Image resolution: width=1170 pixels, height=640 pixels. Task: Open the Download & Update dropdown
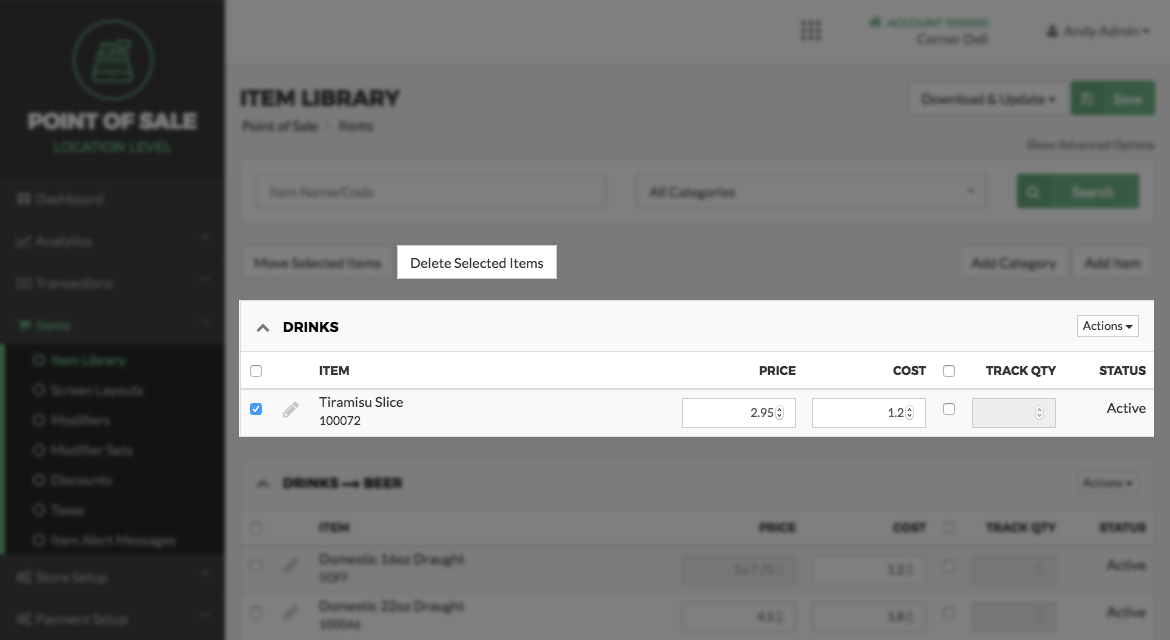(987, 100)
